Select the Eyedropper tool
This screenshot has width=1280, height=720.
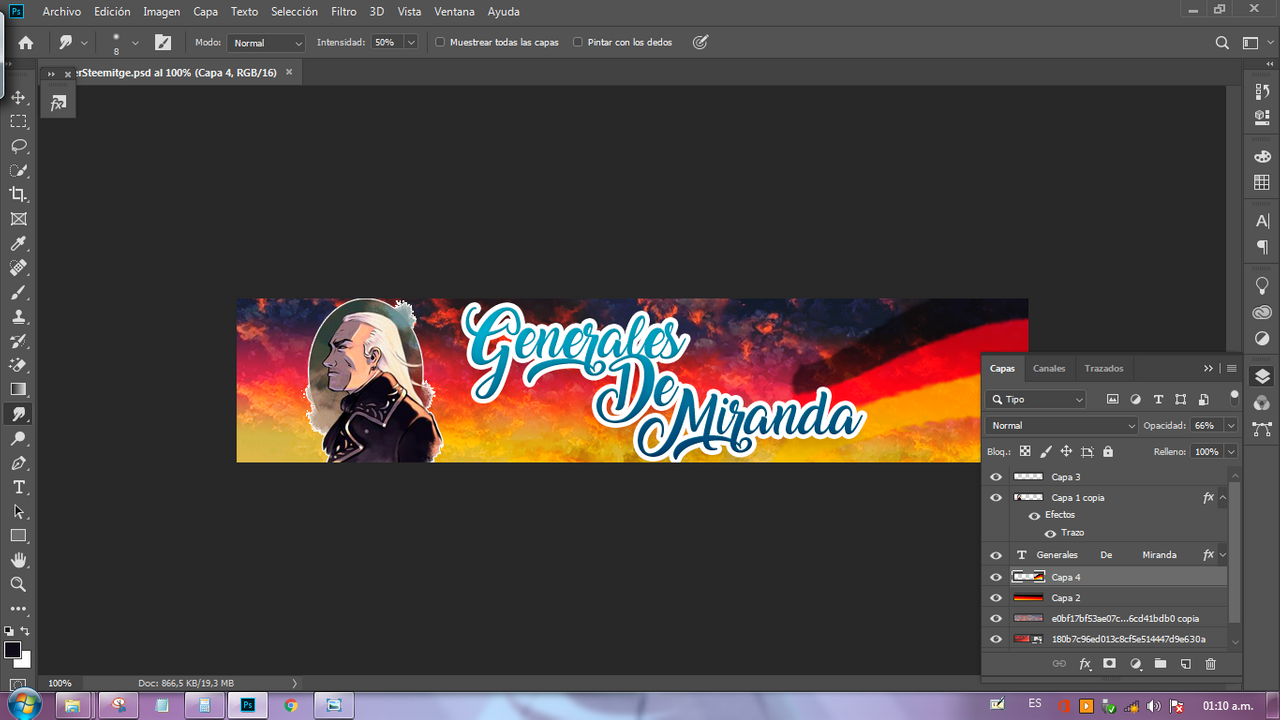(18, 243)
